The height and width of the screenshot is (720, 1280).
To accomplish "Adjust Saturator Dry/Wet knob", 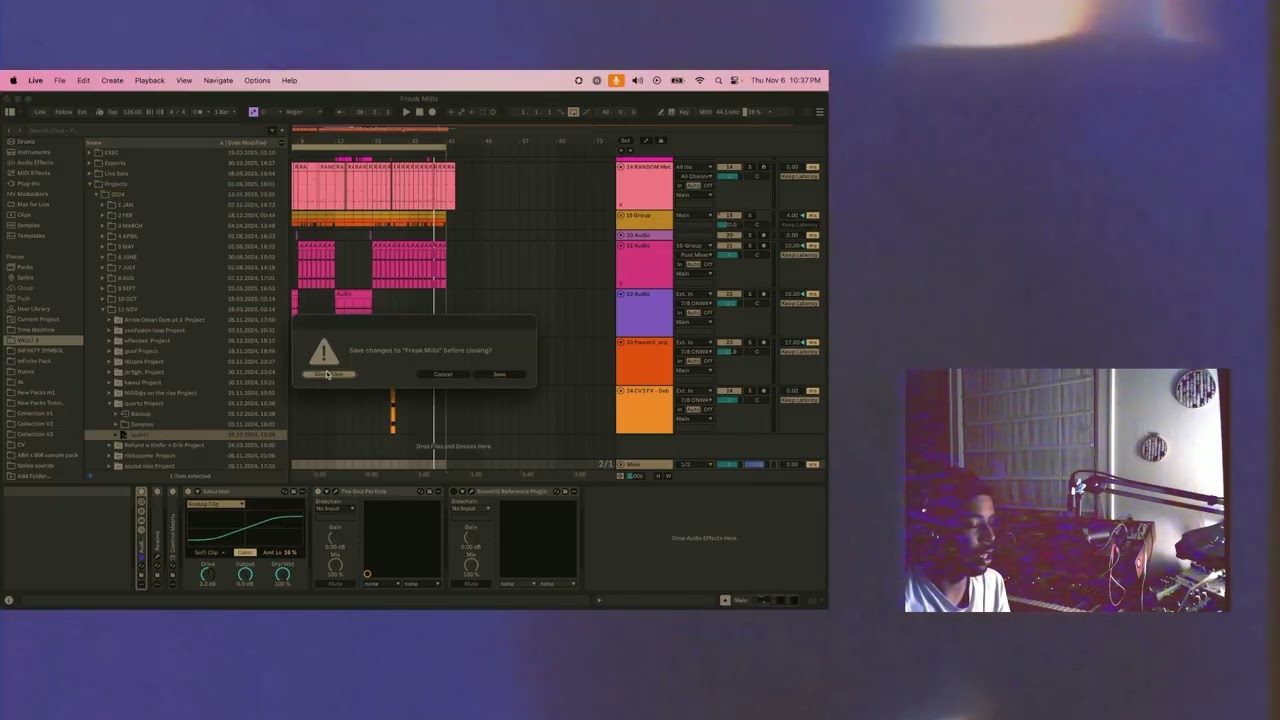I will [282, 573].
